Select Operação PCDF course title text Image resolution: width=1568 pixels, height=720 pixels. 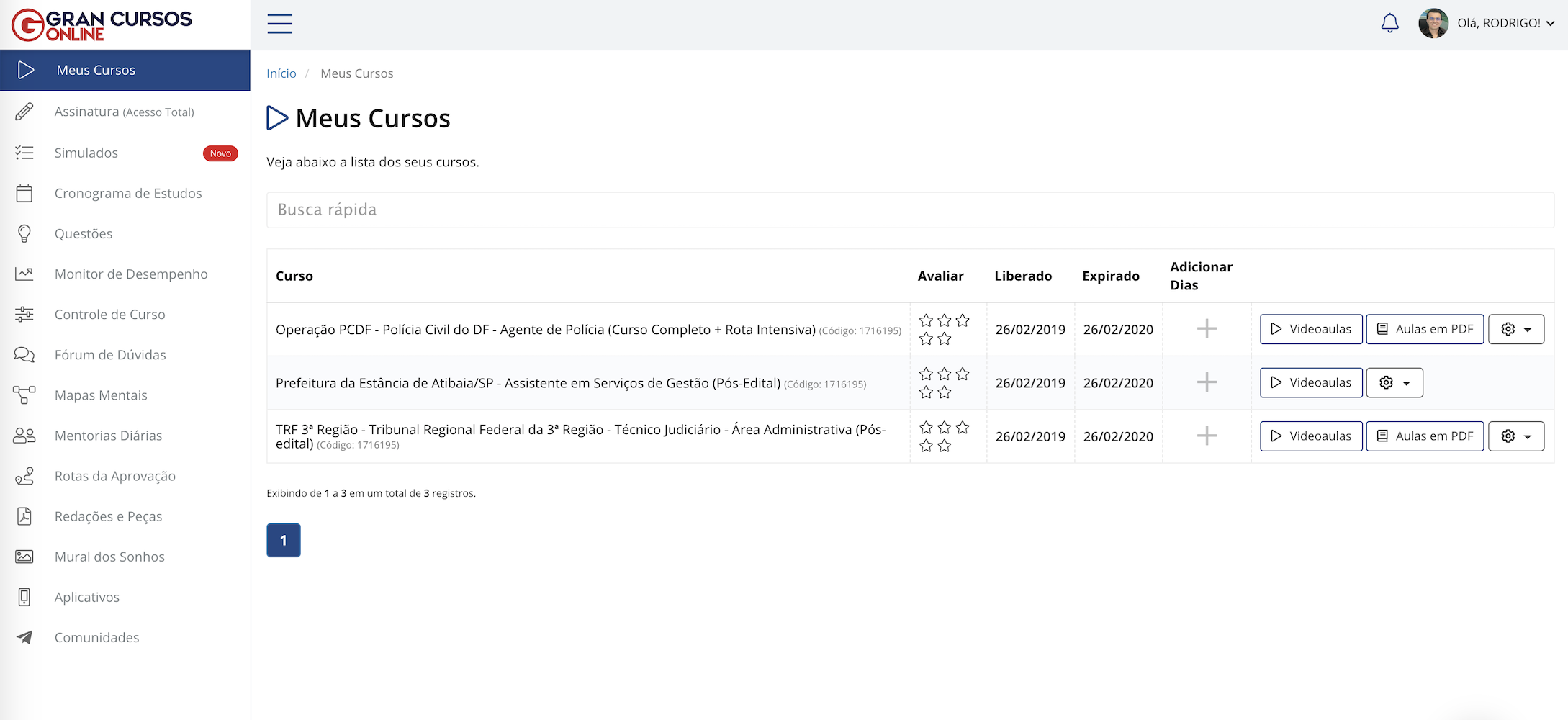546,330
